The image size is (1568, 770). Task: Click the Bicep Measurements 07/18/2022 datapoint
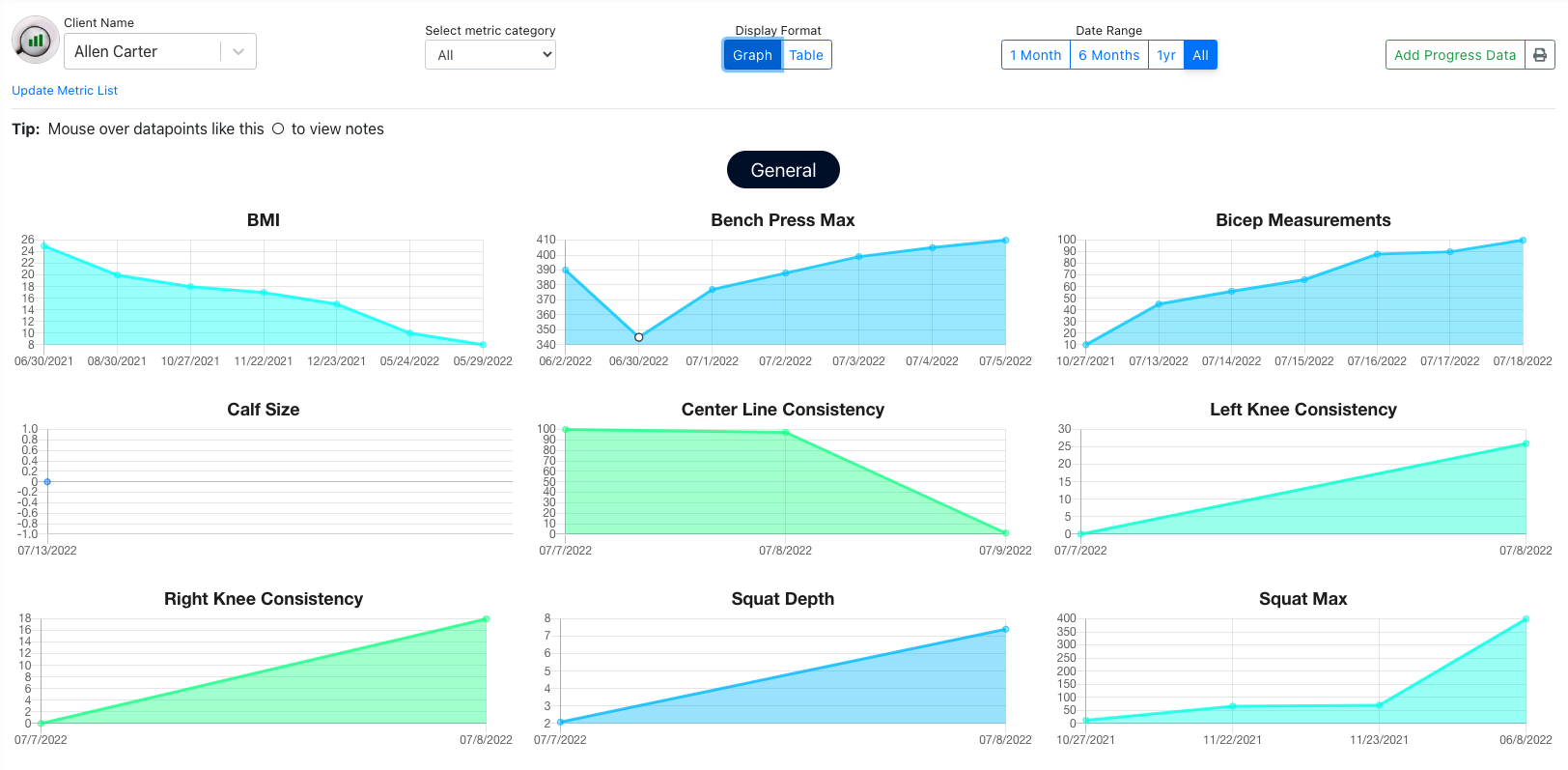[x=1523, y=241]
